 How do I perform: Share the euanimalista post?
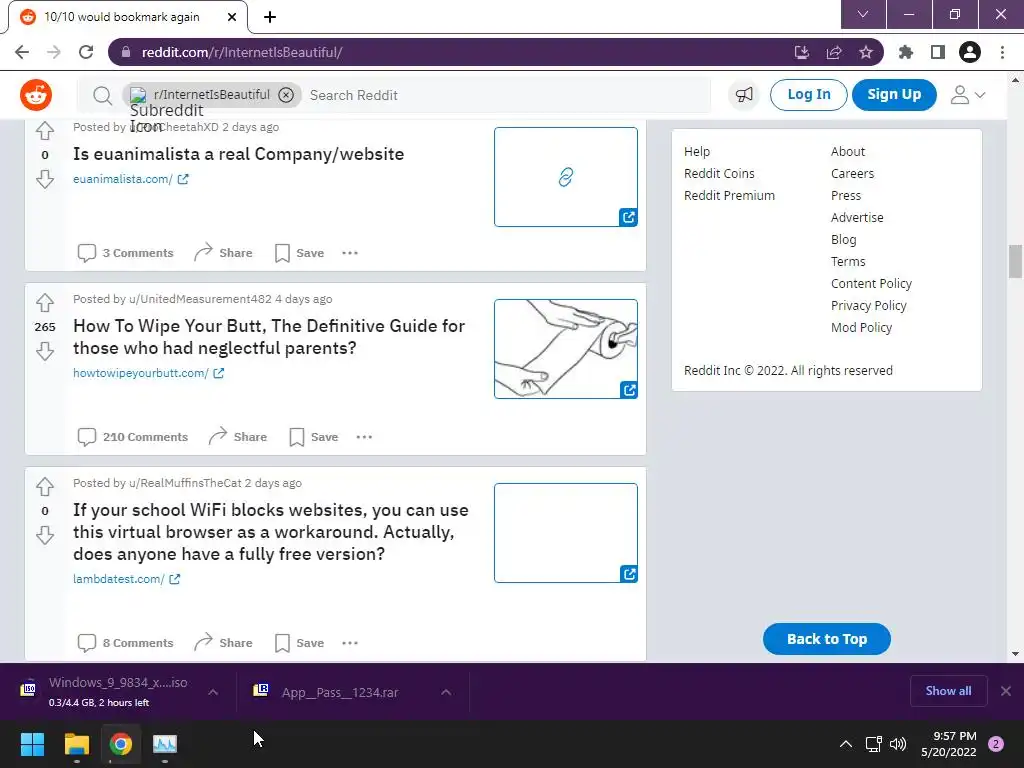(x=223, y=253)
